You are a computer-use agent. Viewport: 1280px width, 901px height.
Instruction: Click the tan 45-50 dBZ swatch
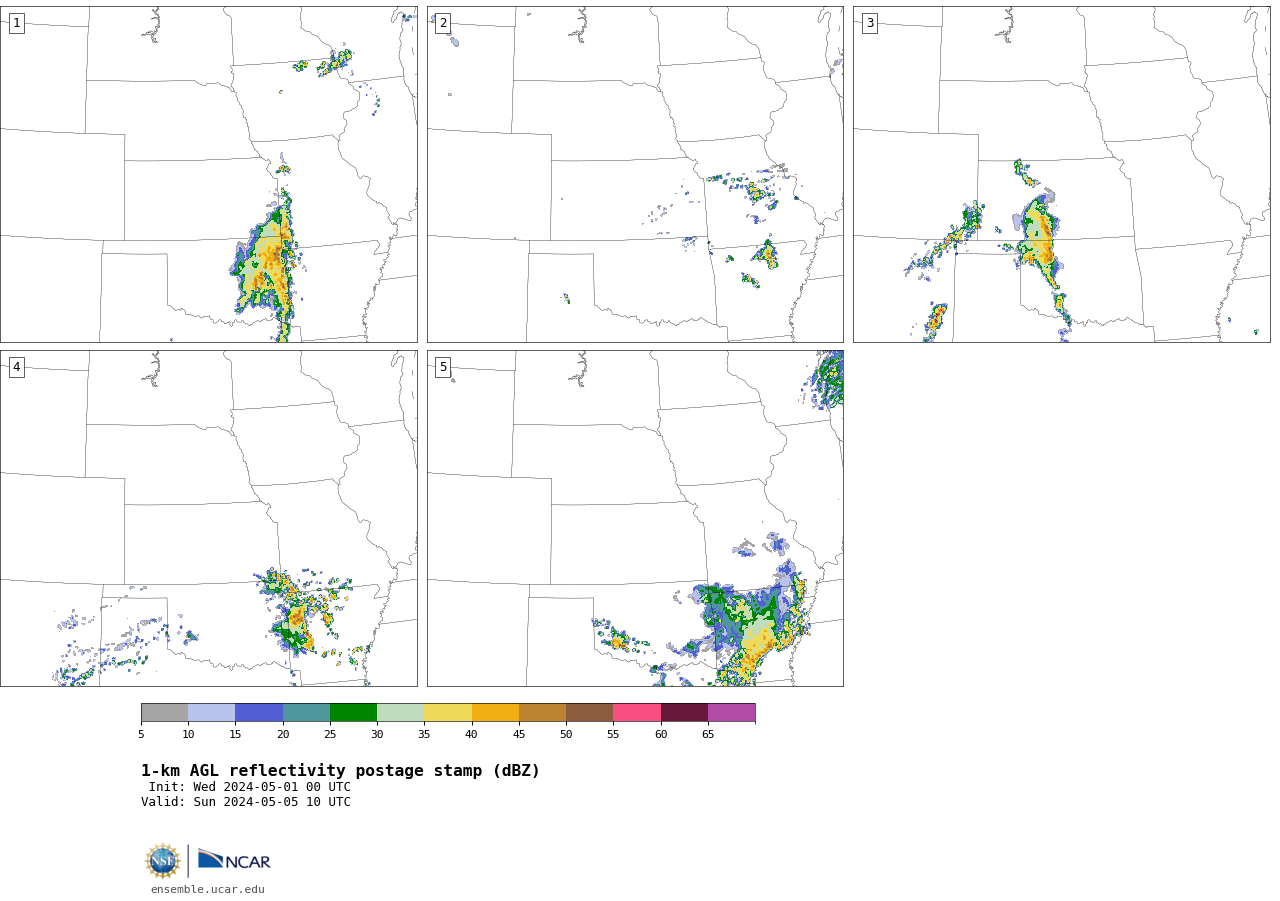[x=542, y=713]
